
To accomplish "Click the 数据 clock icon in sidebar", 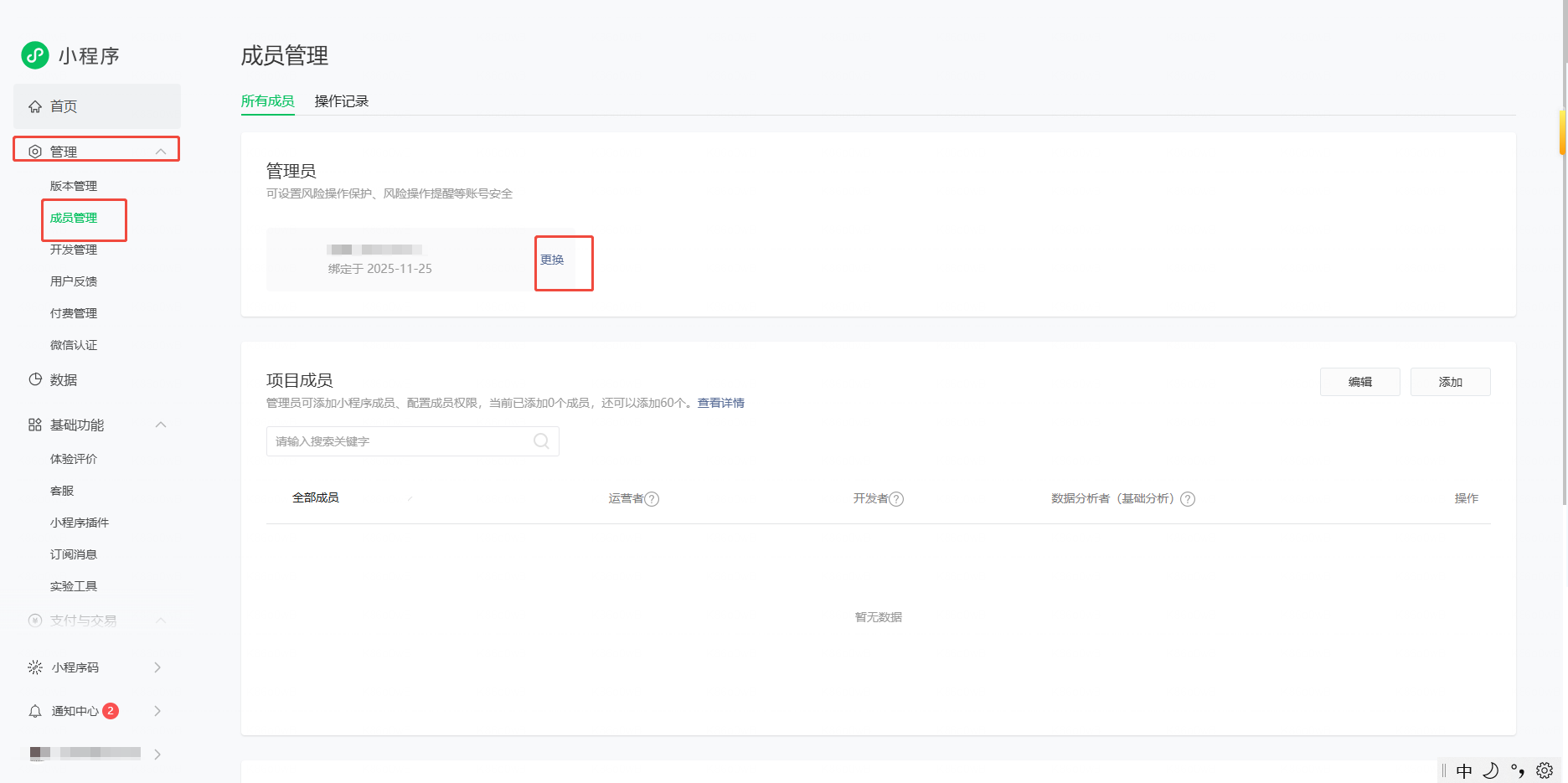I will (x=34, y=379).
